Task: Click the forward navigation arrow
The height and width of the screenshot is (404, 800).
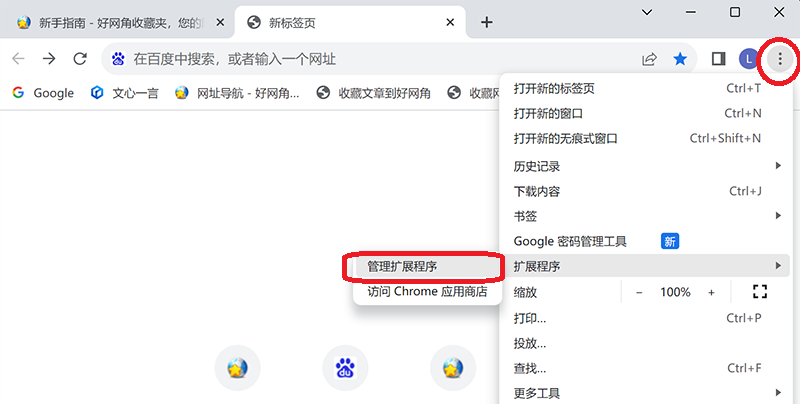Action: click(x=49, y=59)
